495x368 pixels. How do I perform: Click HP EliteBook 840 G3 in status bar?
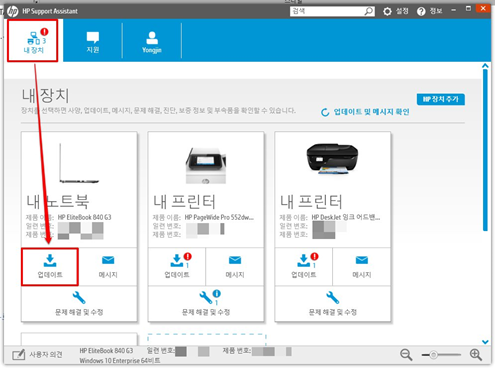click(106, 351)
